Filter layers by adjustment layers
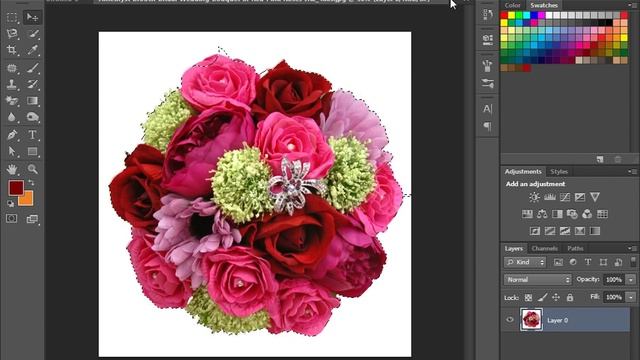The width and height of the screenshot is (640, 360). 573,262
